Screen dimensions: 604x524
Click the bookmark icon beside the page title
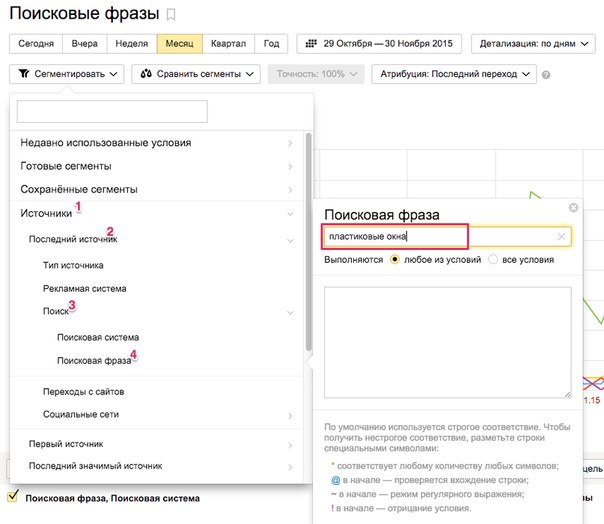coord(171,15)
